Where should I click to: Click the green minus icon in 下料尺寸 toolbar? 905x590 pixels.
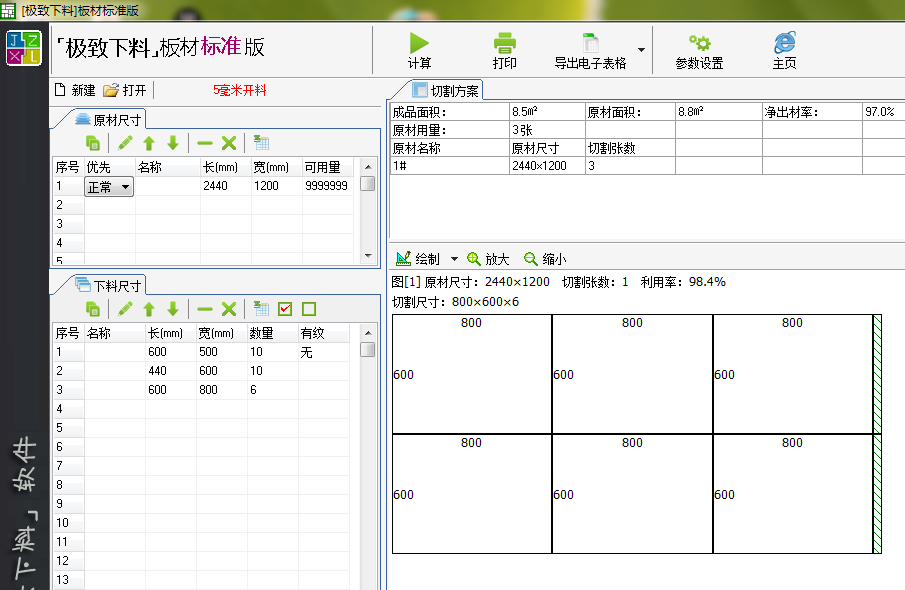(x=204, y=309)
